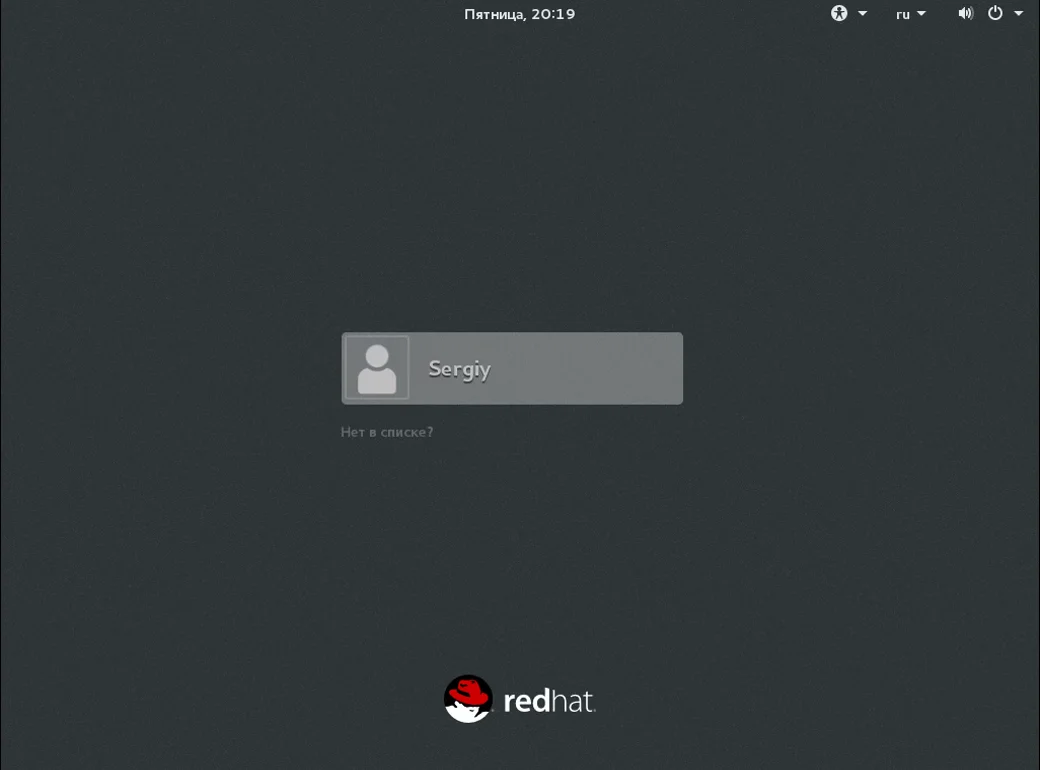Screen dimensions: 1040x770
Task: Expand the accessibility menu arrow
Action: tap(862, 13)
